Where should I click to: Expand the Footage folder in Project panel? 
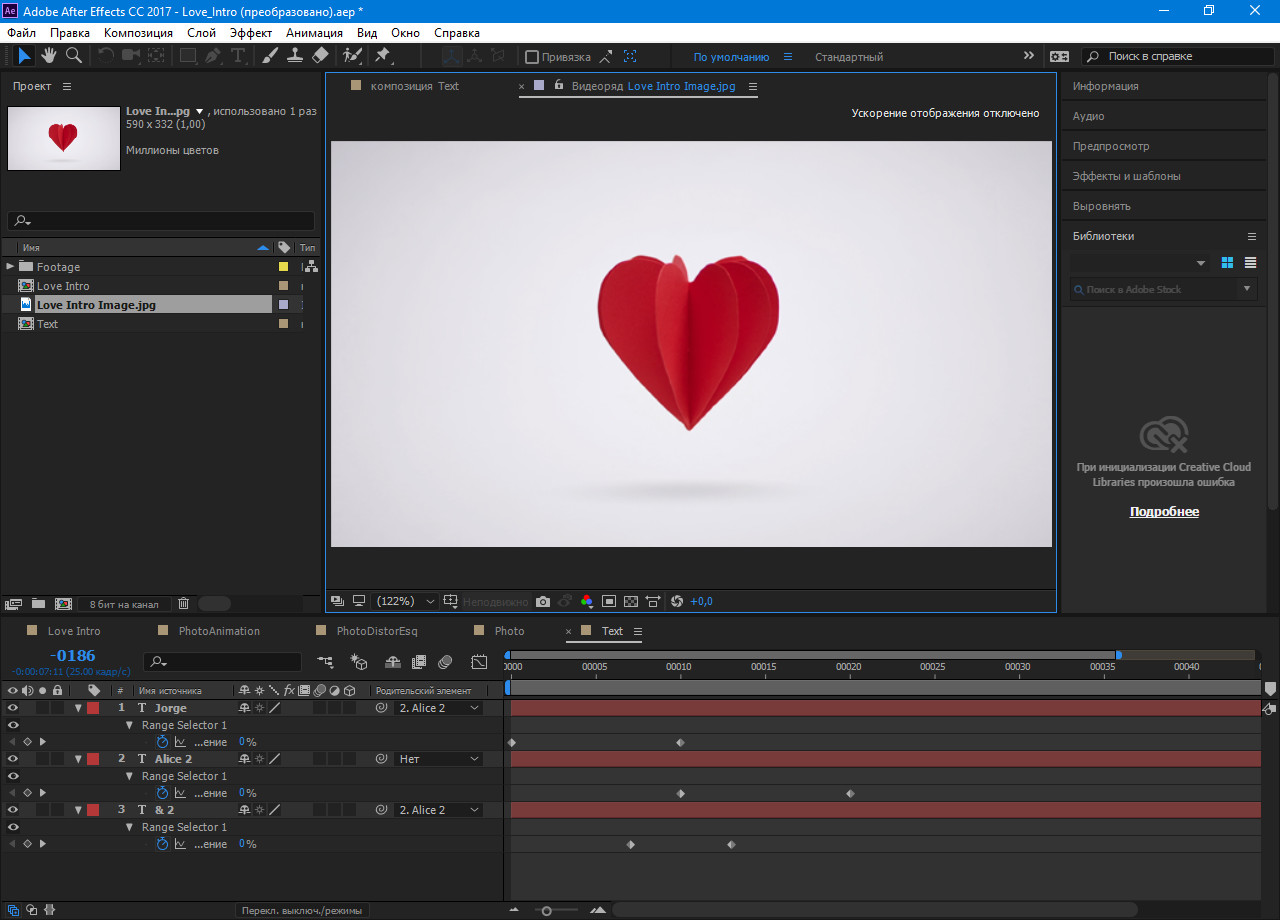[x=10, y=266]
